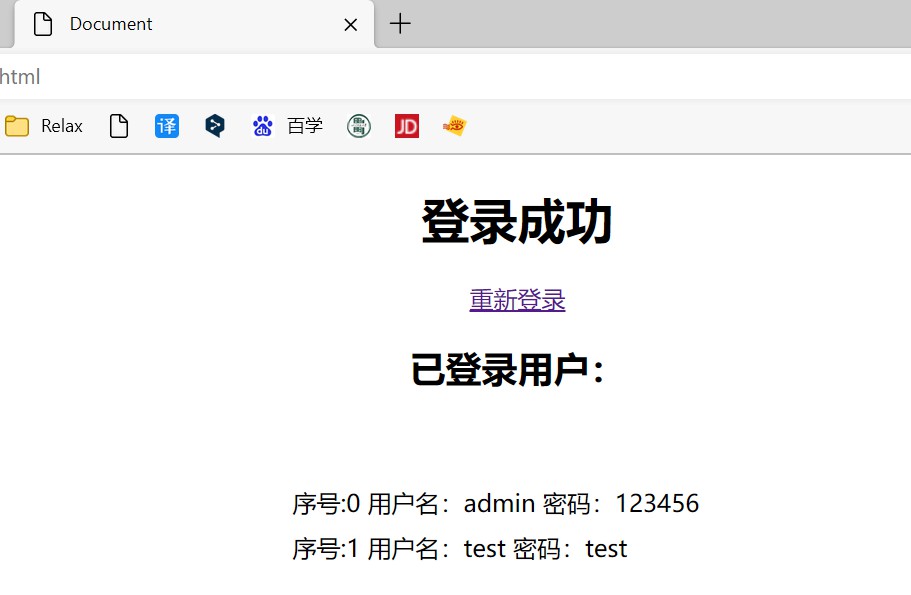The width and height of the screenshot is (911, 595).
Task: Click the admin user record line
Action: pos(495,504)
